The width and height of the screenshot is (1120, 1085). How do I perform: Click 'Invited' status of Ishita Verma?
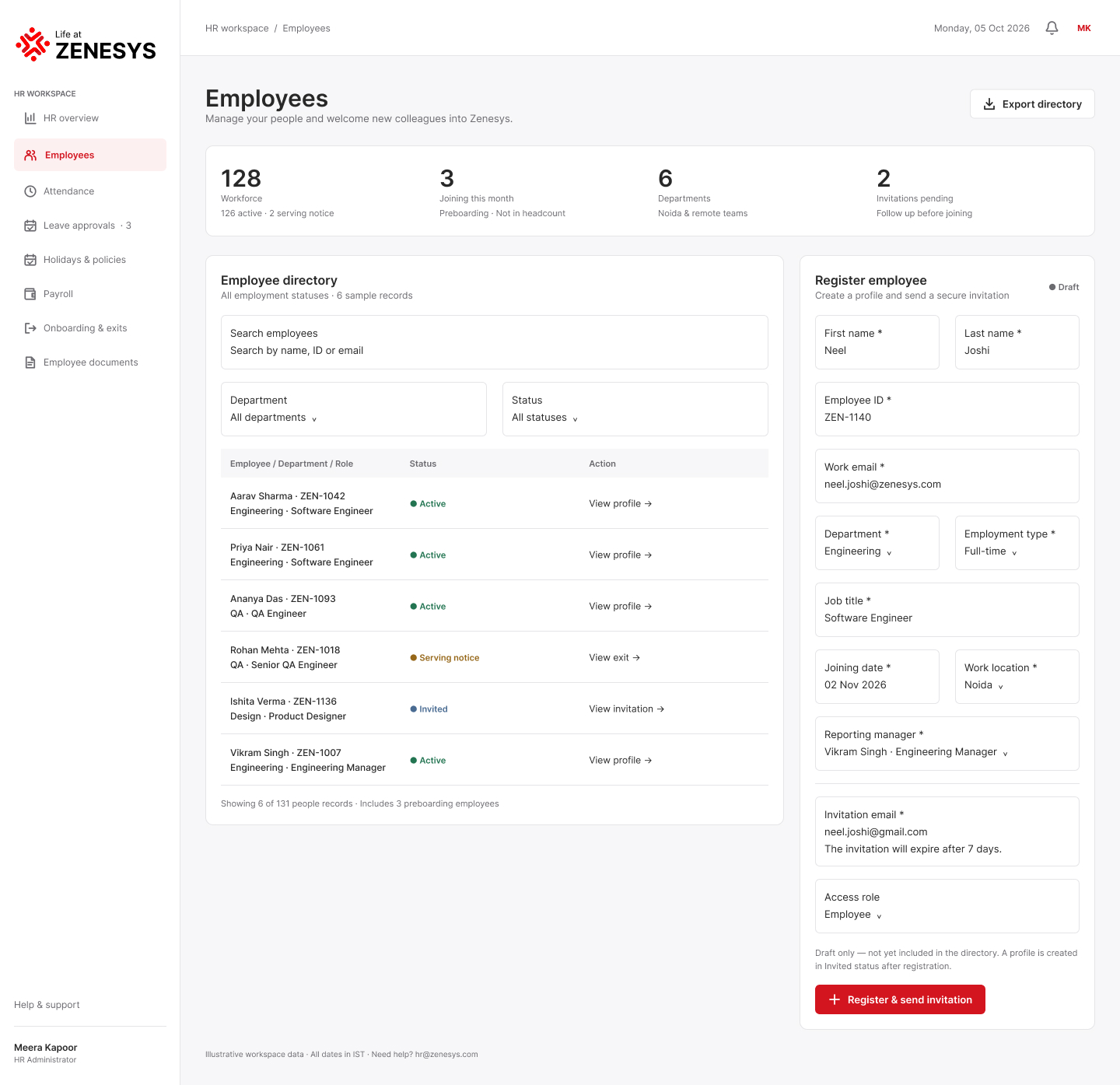coord(429,709)
